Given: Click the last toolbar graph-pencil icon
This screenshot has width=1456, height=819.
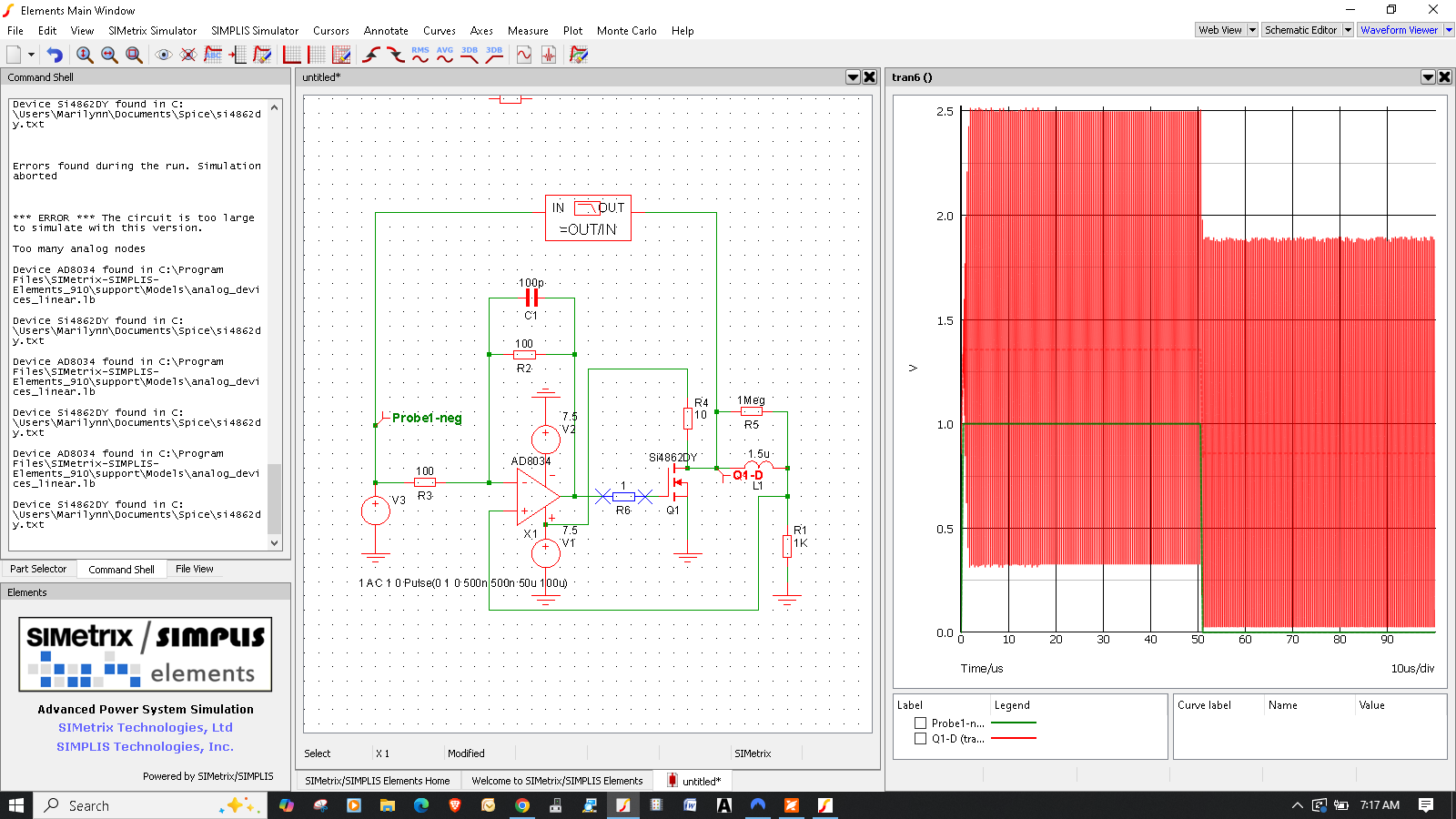Looking at the screenshot, I should coord(579,55).
